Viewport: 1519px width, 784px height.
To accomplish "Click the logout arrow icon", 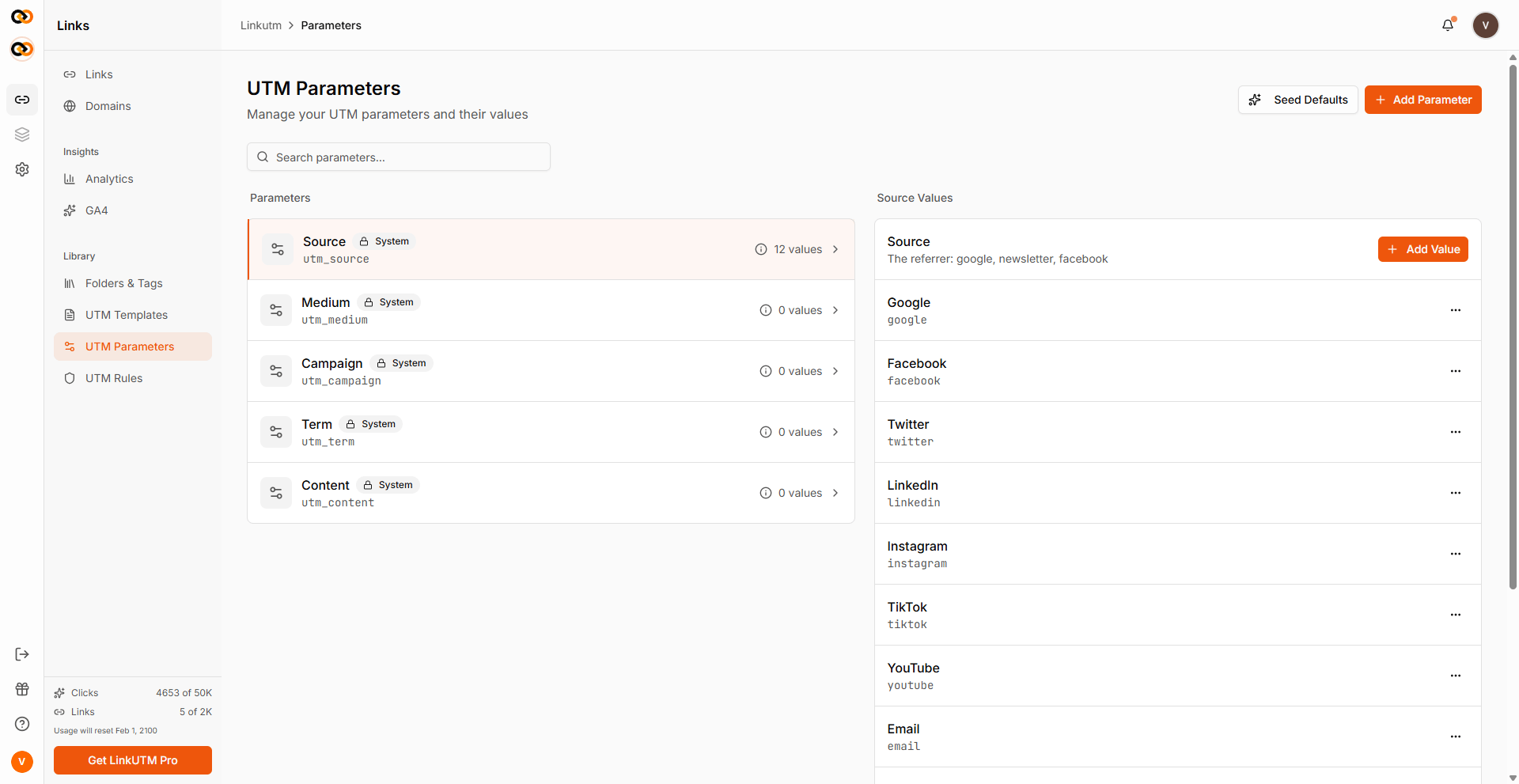I will [x=22, y=654].
